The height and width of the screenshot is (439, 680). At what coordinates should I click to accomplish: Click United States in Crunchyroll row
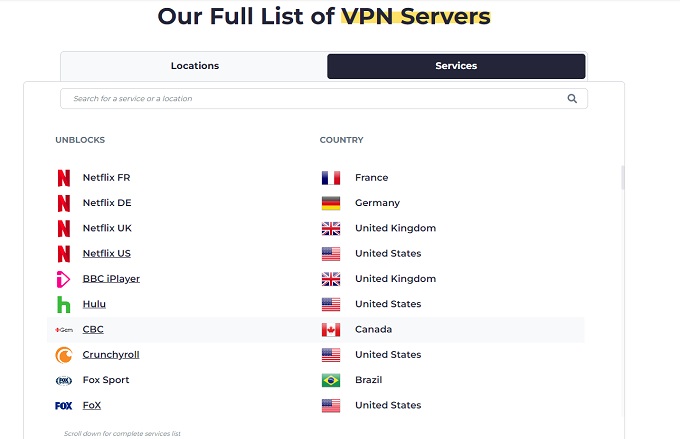click(388, 355)
